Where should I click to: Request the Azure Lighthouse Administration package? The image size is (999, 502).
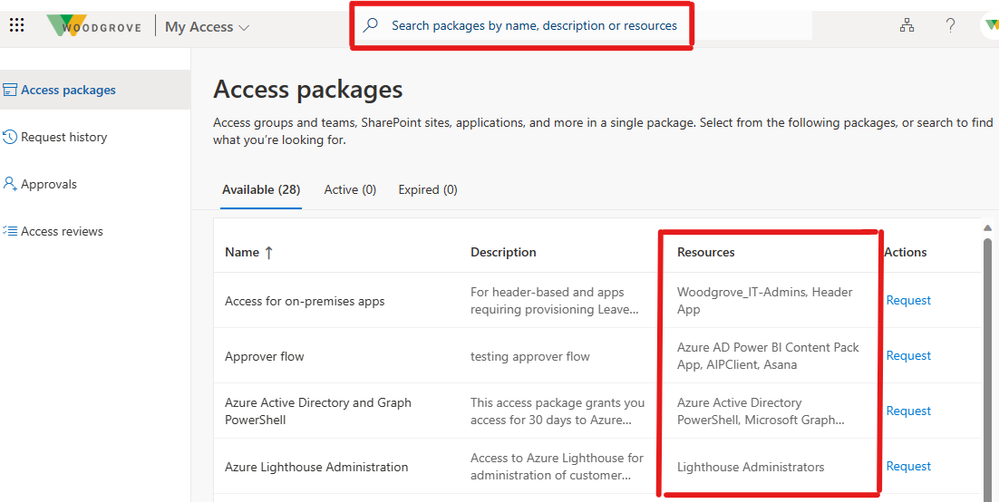pos(908,466)
